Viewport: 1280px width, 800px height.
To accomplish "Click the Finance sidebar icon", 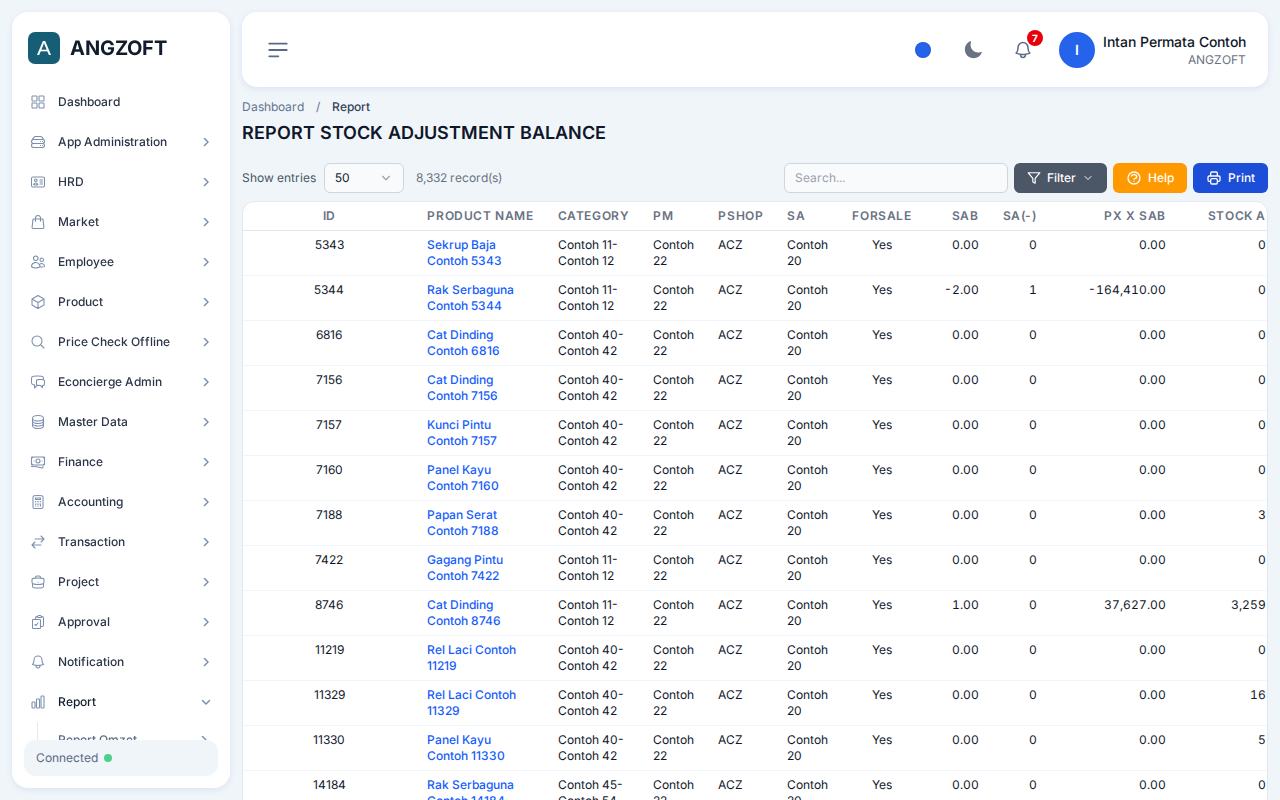I will (38, 462).
